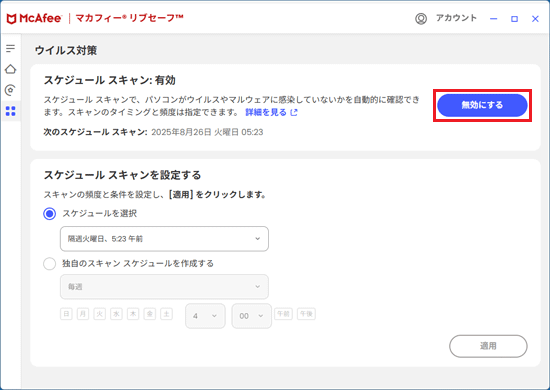Toggle the 火 day button
This screenshot has height=390, width=550.
coord(100,314)
